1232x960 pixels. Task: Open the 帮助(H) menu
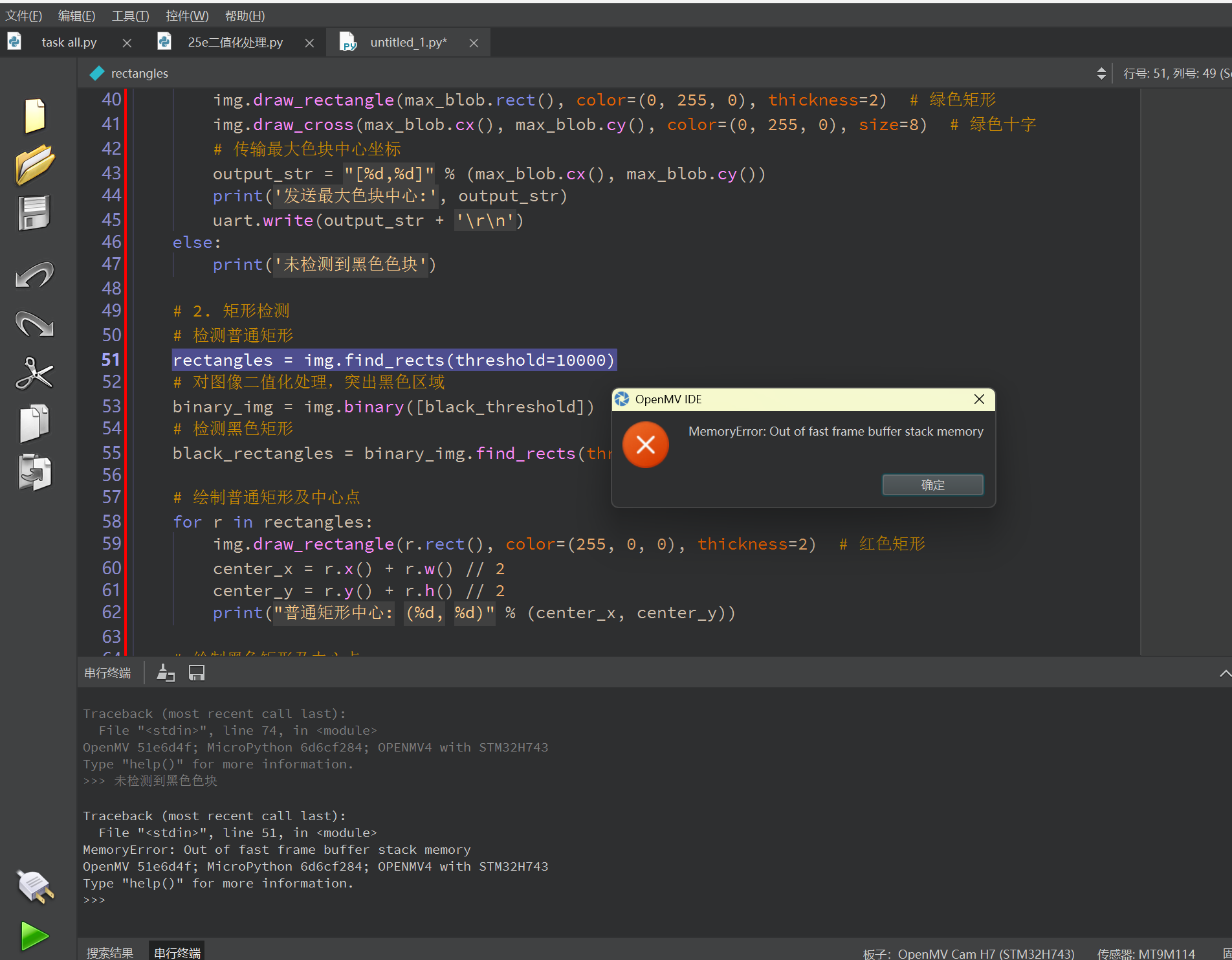pos(245,16)
